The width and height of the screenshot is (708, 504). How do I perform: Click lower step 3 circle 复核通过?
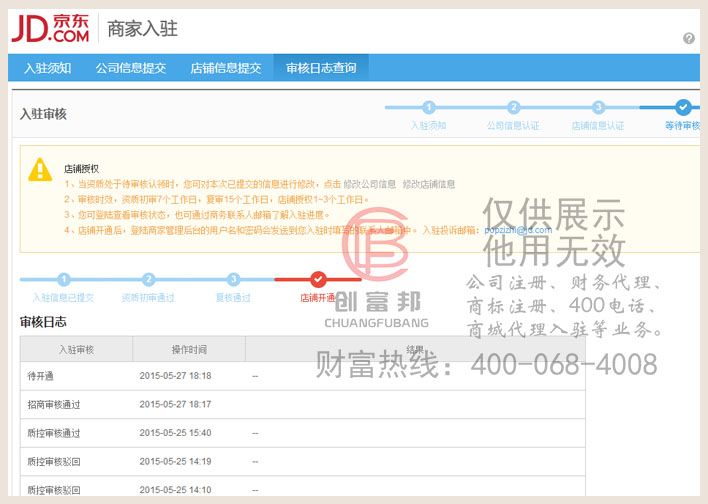(233, 280)
